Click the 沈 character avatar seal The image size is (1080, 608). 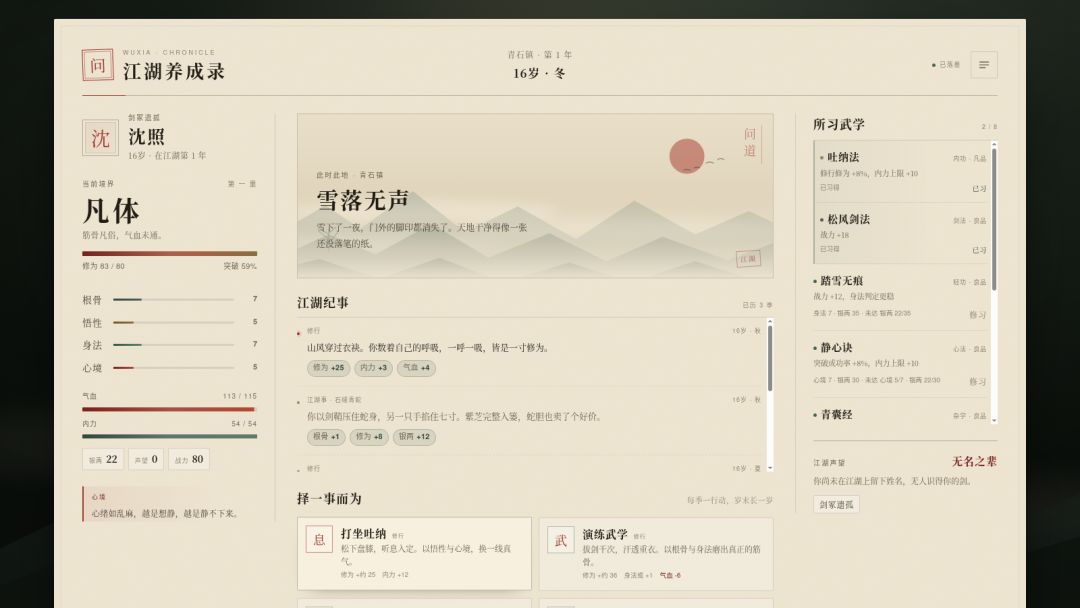tap(100, 138)
